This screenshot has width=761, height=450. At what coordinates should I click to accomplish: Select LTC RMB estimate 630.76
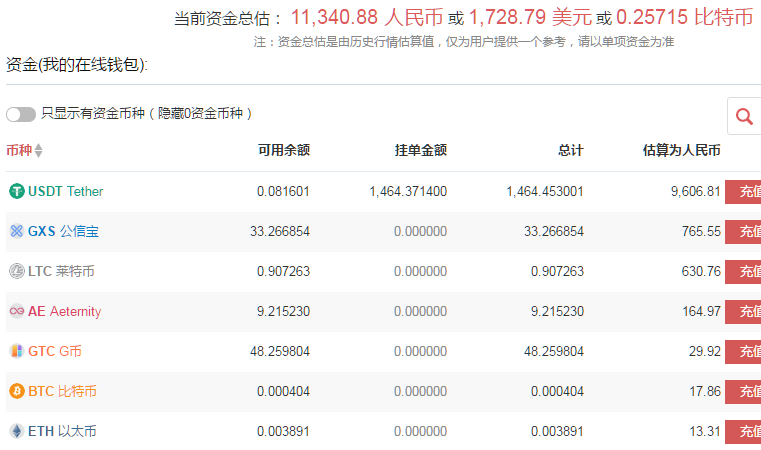pyautogui.click(x=701, y=271)
